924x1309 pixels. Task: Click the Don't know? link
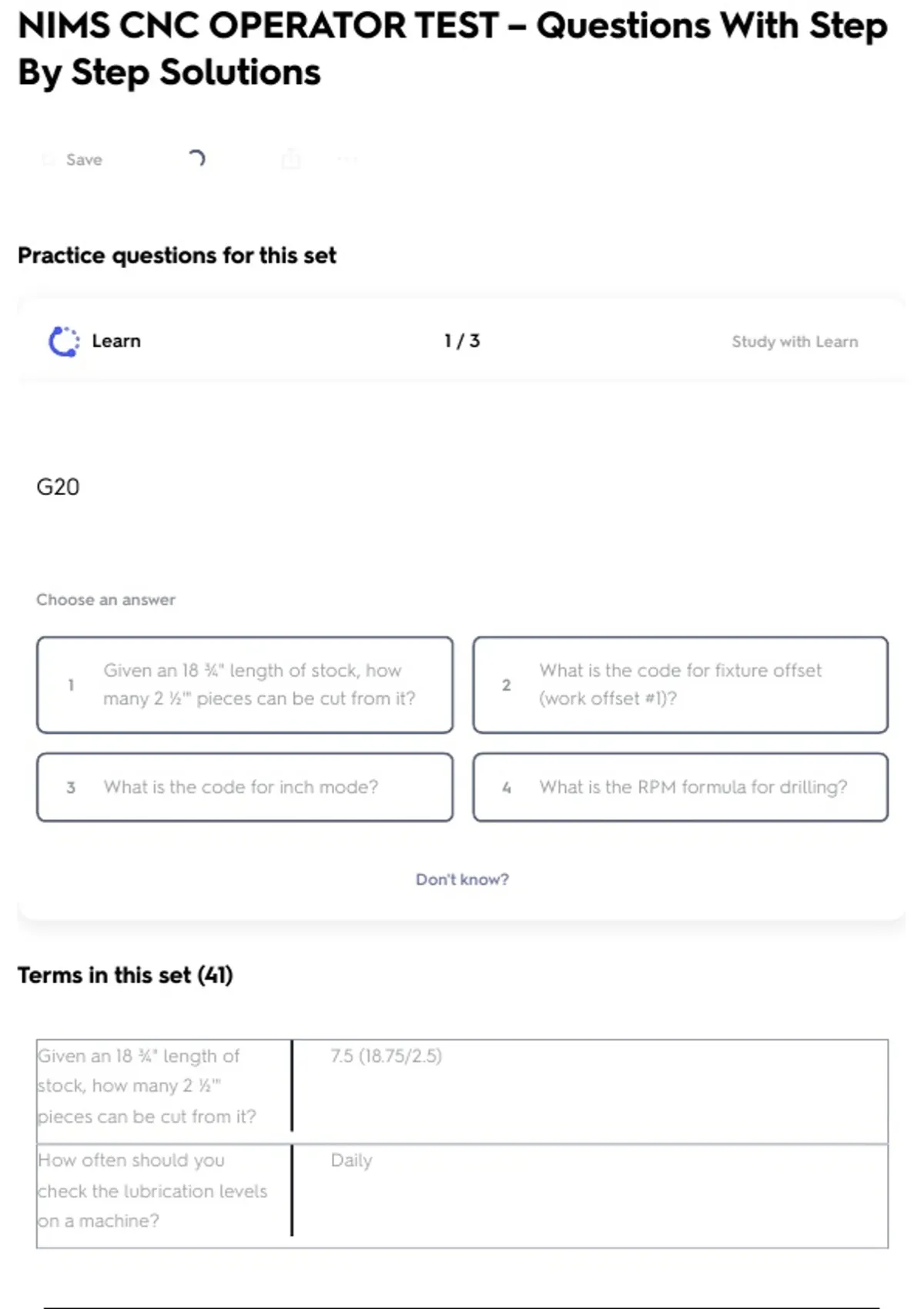(x=462, y=879)
